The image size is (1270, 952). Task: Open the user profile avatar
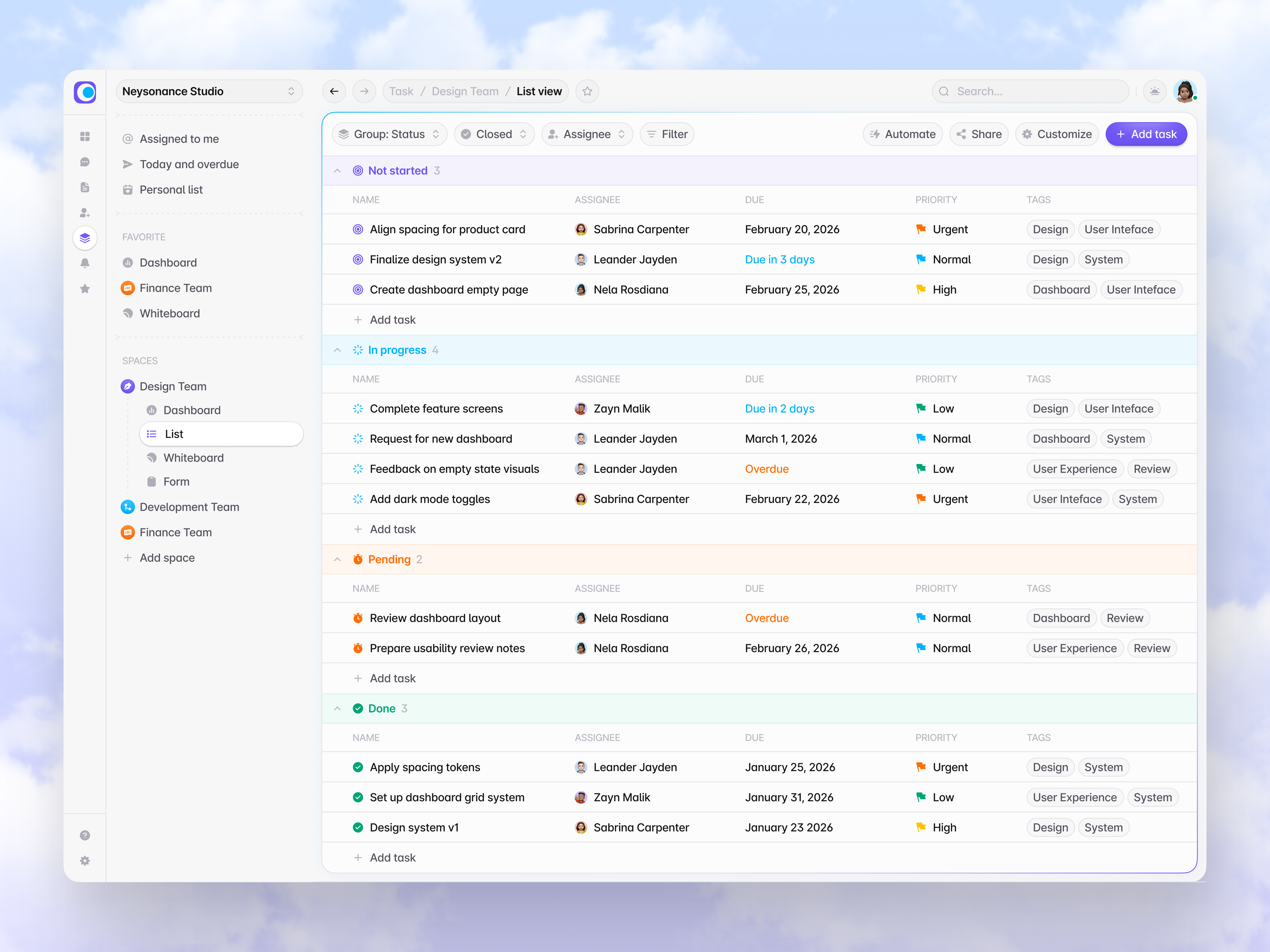click(x=1185, y=91)
